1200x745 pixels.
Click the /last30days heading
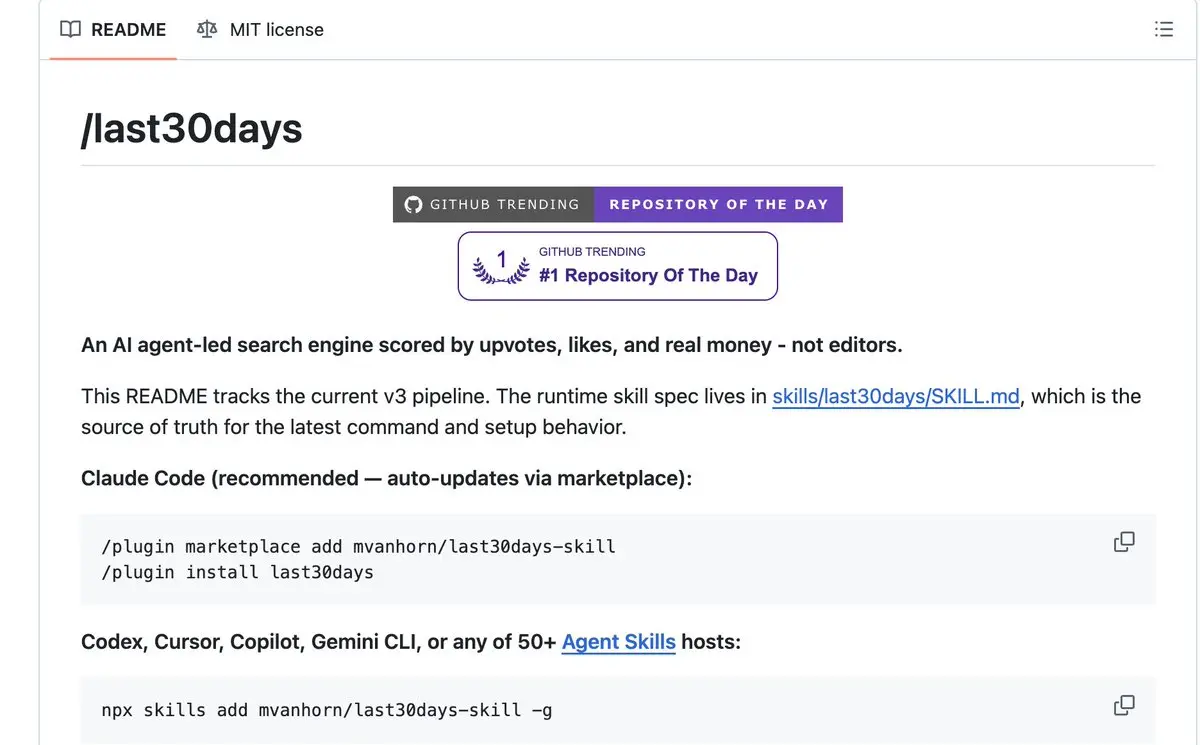pyautogui.click(x=192, y=128)
